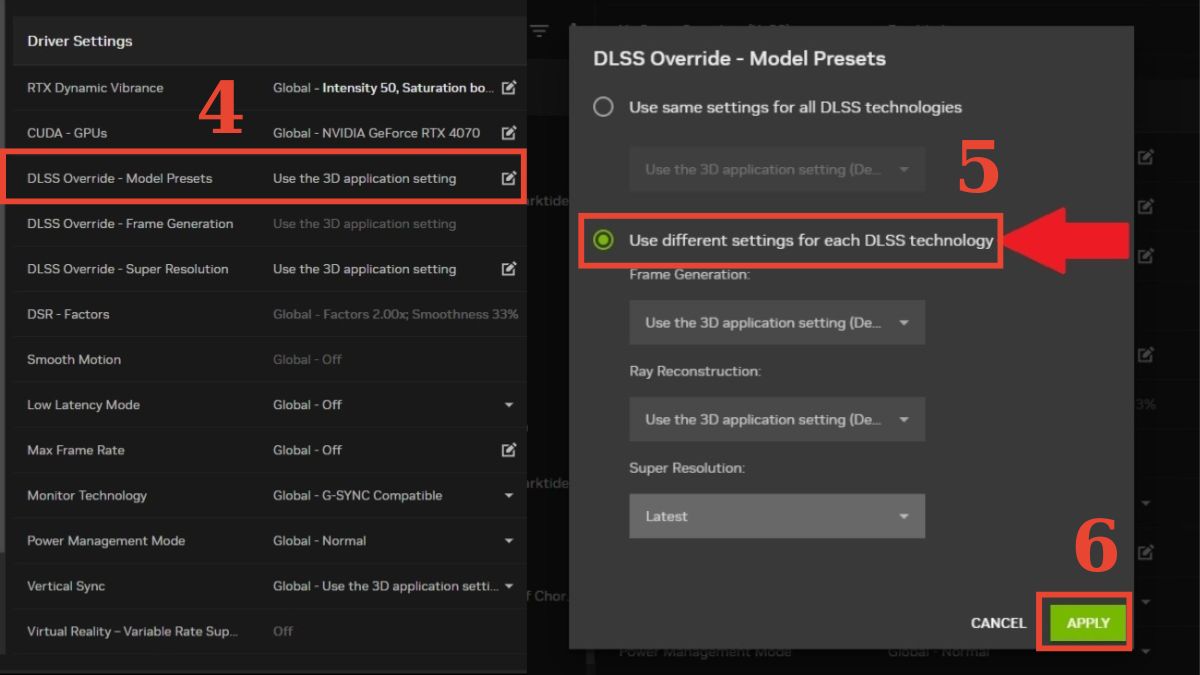
Task: Expand the Vertical Sync dropdown arrow
Action: [509, 586]
